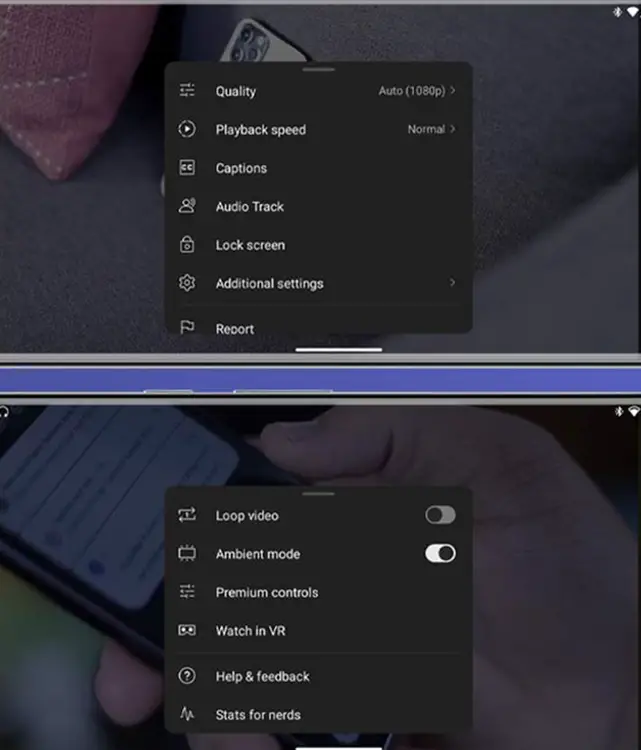Click Bluetooth icon in top status bar
Screen dimensions: 641x750
point(618,12)
